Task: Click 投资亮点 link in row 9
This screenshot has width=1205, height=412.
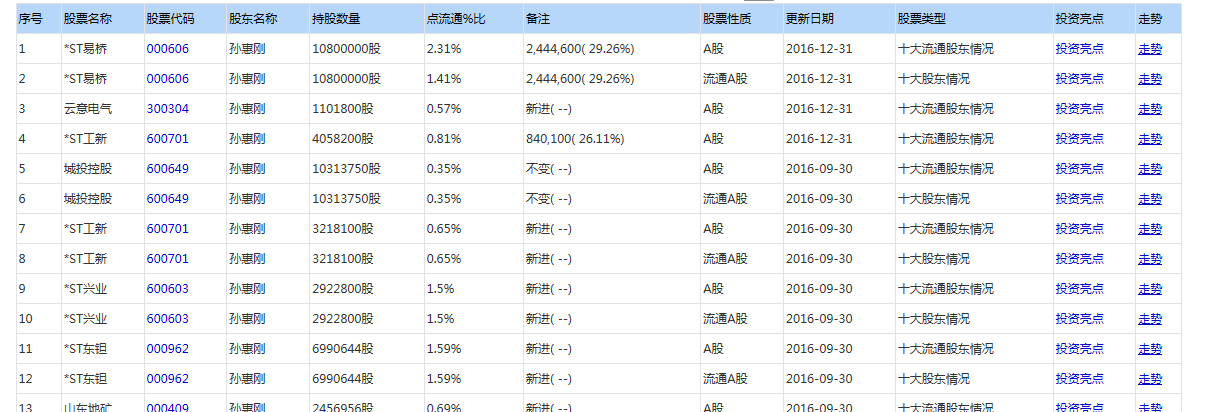Action: coord(1079,288)
